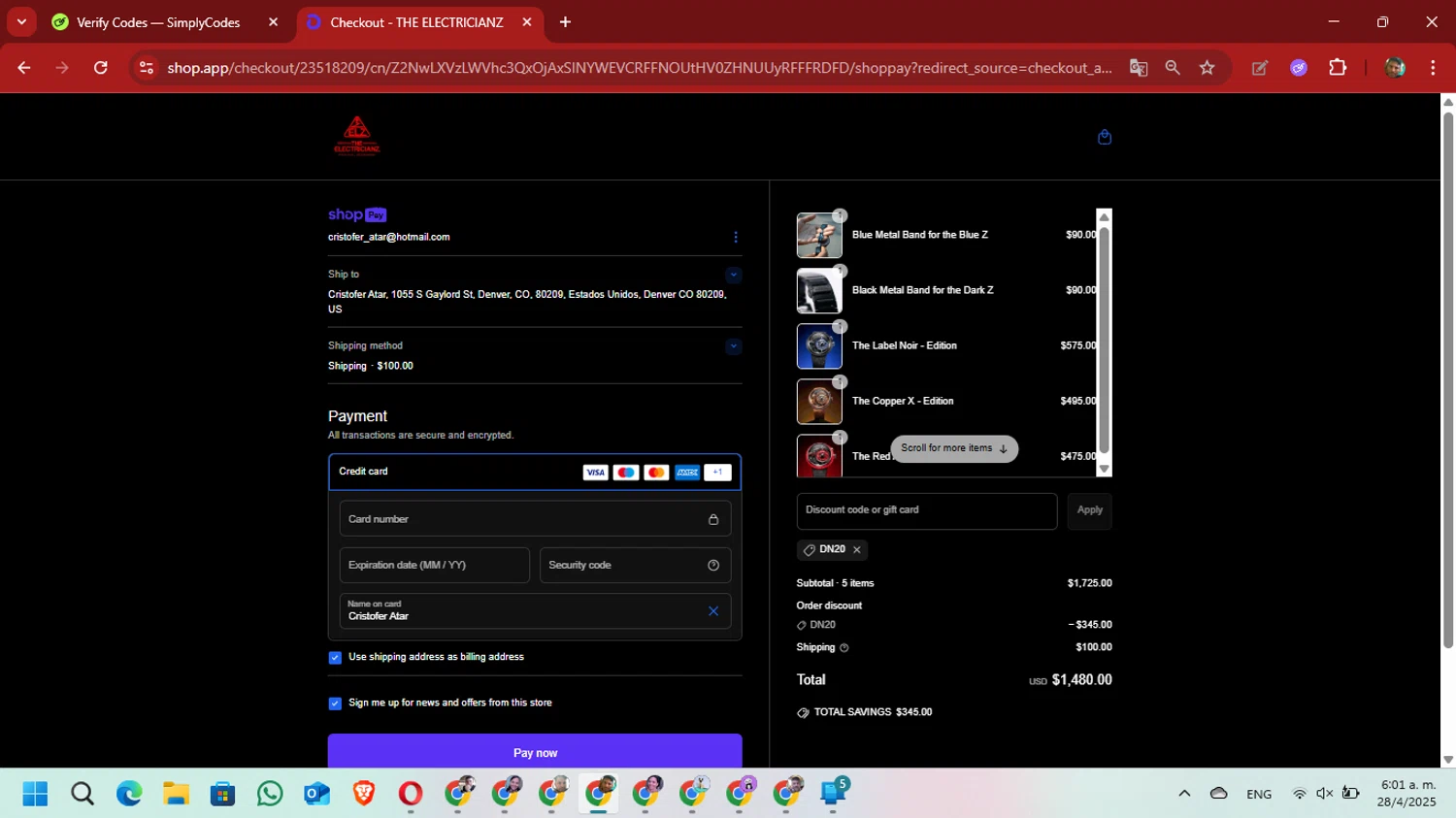Click the Visa card icon
This screenshot has width=1456, height=818.
595,473
